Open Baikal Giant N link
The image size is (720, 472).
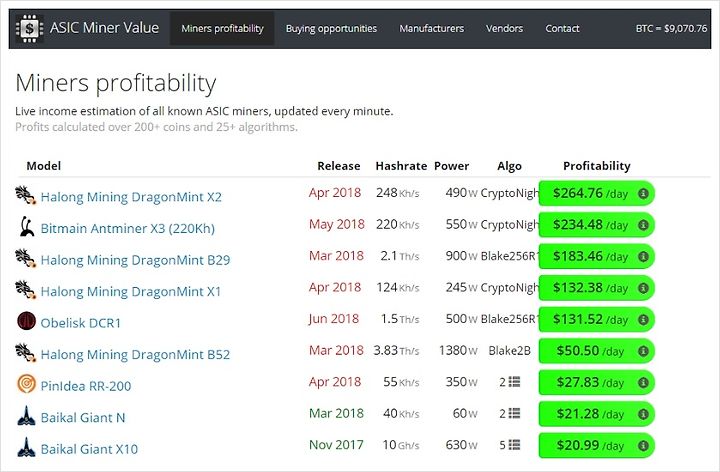(x=83, y=418)
